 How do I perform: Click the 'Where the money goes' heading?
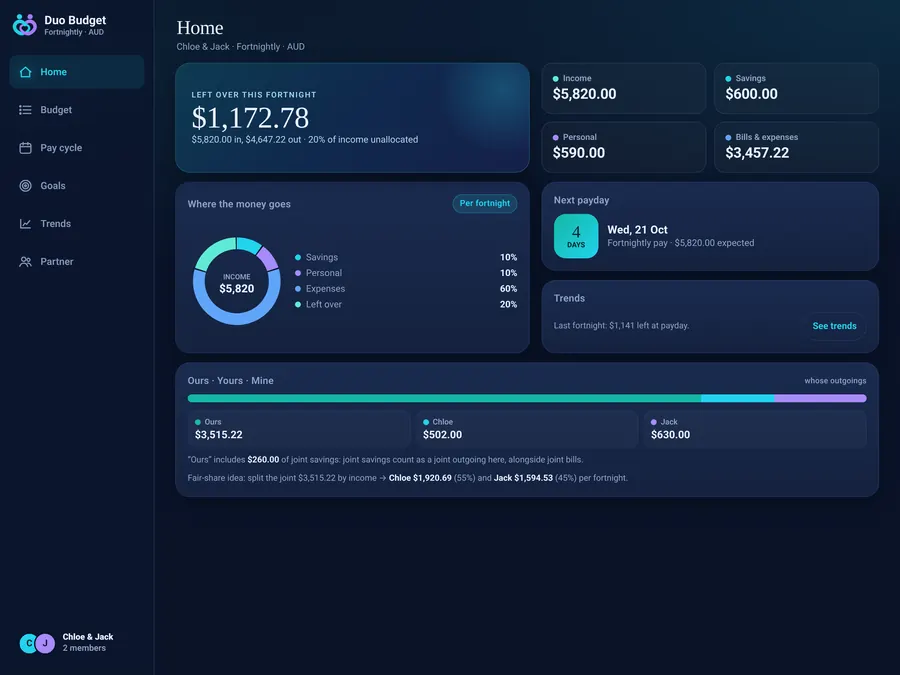click(x=239, y=204)
